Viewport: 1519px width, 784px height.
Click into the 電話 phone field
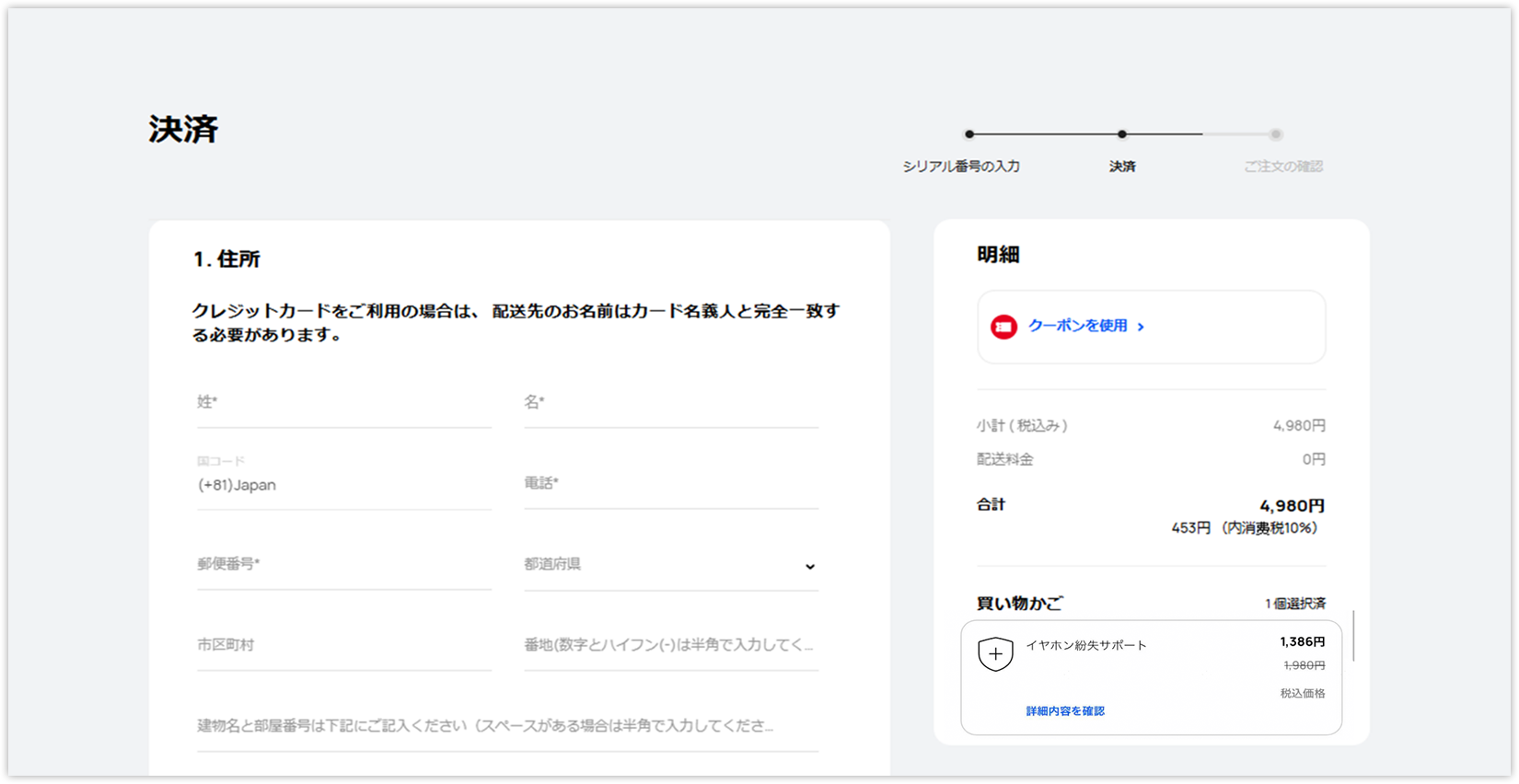coord(670,484)
